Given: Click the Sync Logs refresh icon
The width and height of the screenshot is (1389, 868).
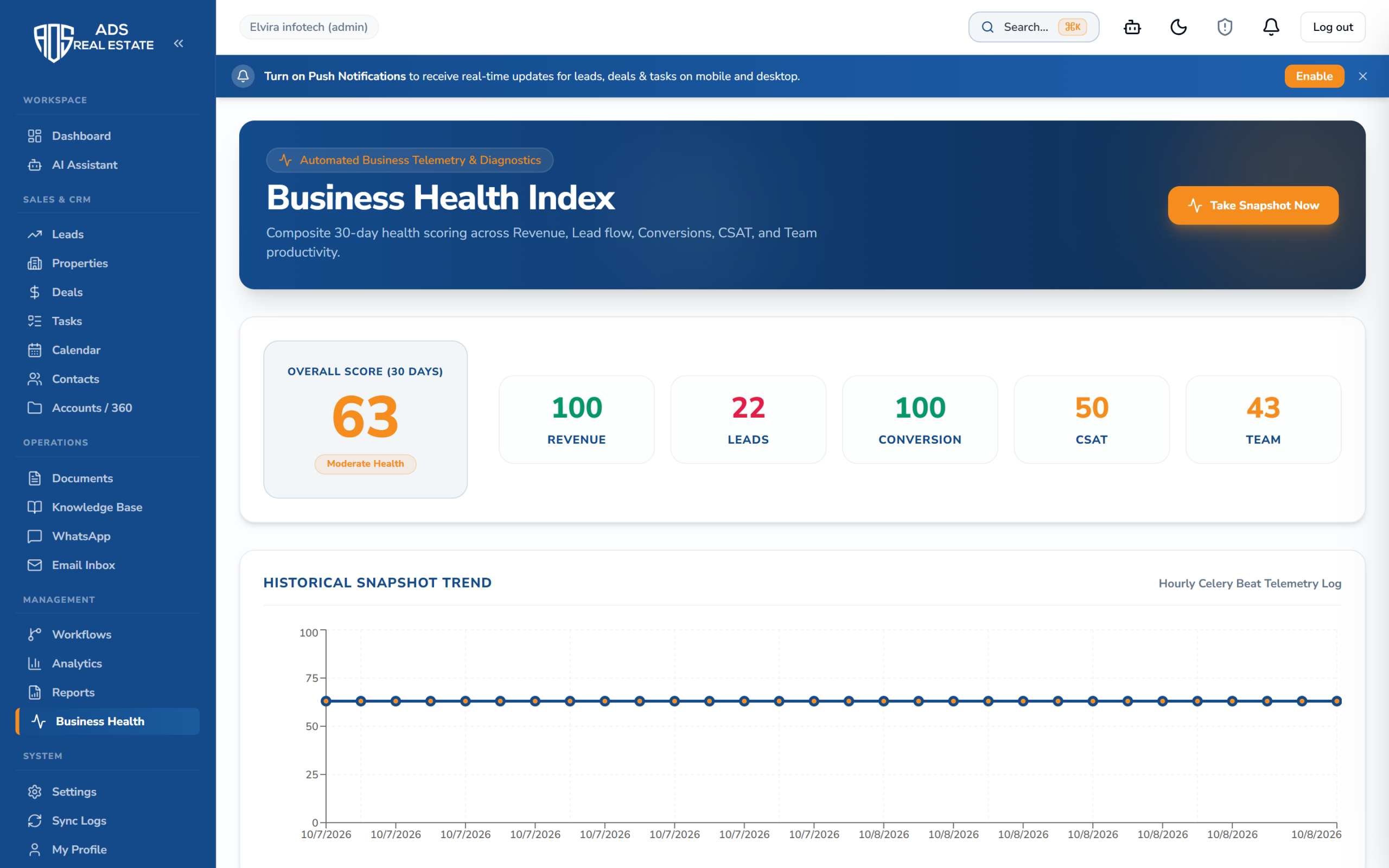Looking at the screenshot, I should click(34, 821).
